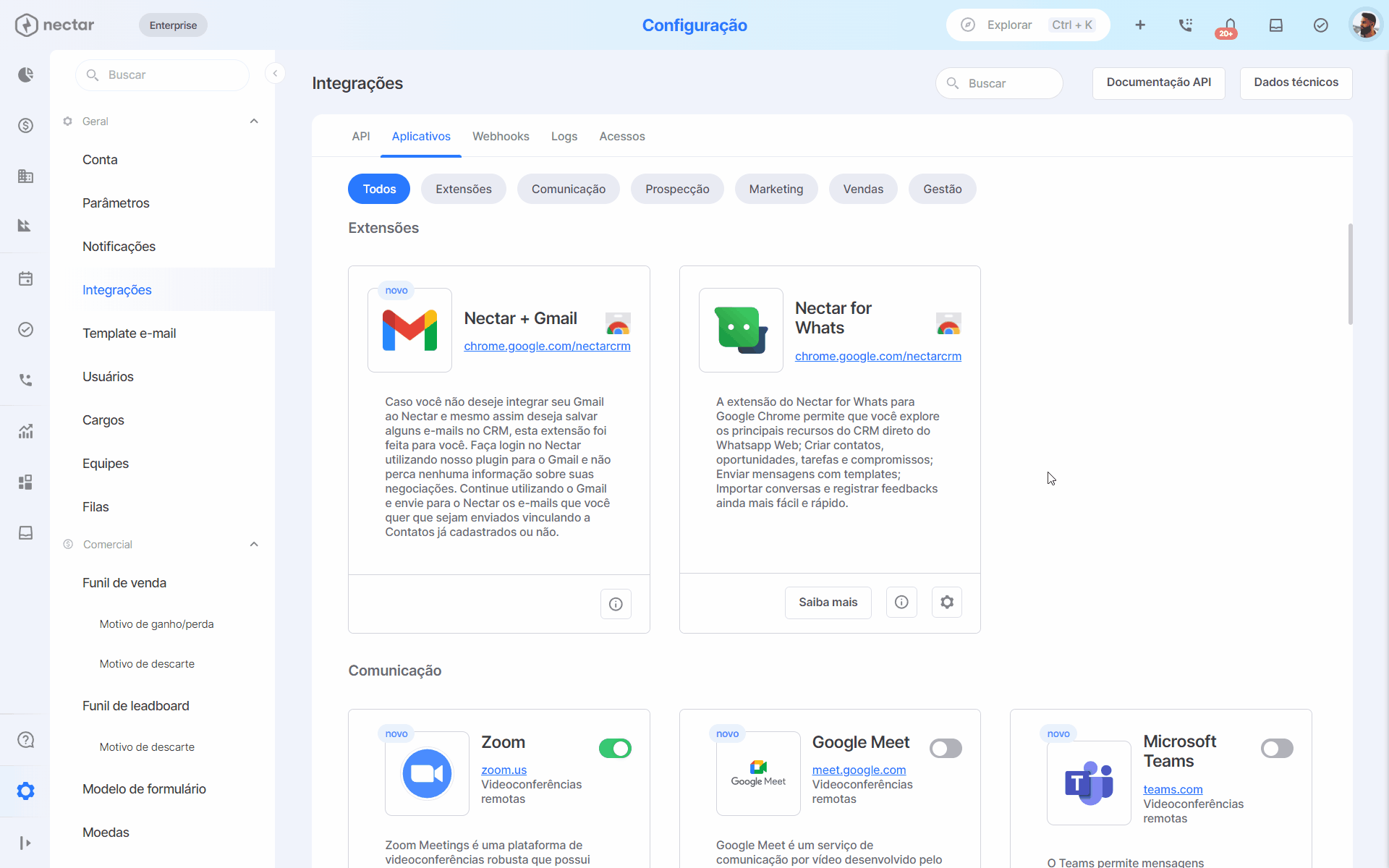Open Documentação API button

[x=1159, y=82]
